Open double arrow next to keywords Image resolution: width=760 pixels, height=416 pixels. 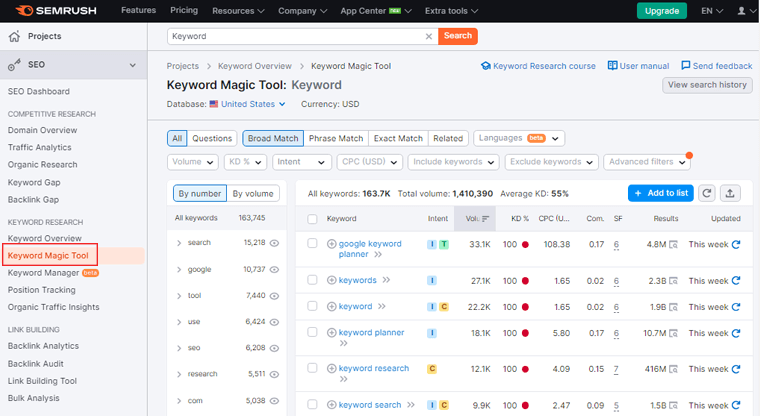pyautogui.click(x=386, y=280)
